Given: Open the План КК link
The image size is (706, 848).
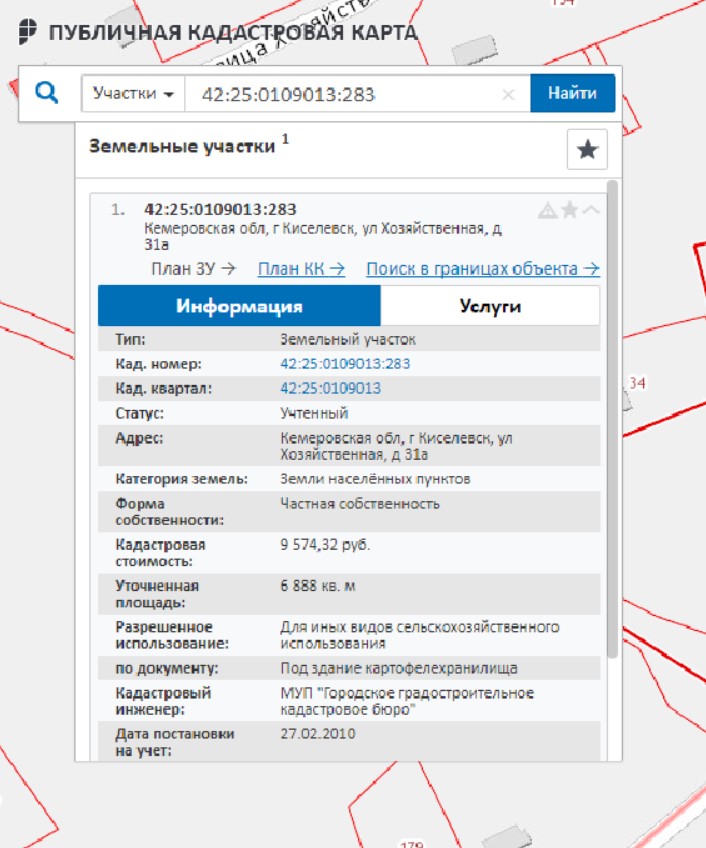Looking at the screenshot, I should click(x=301, y=269).
